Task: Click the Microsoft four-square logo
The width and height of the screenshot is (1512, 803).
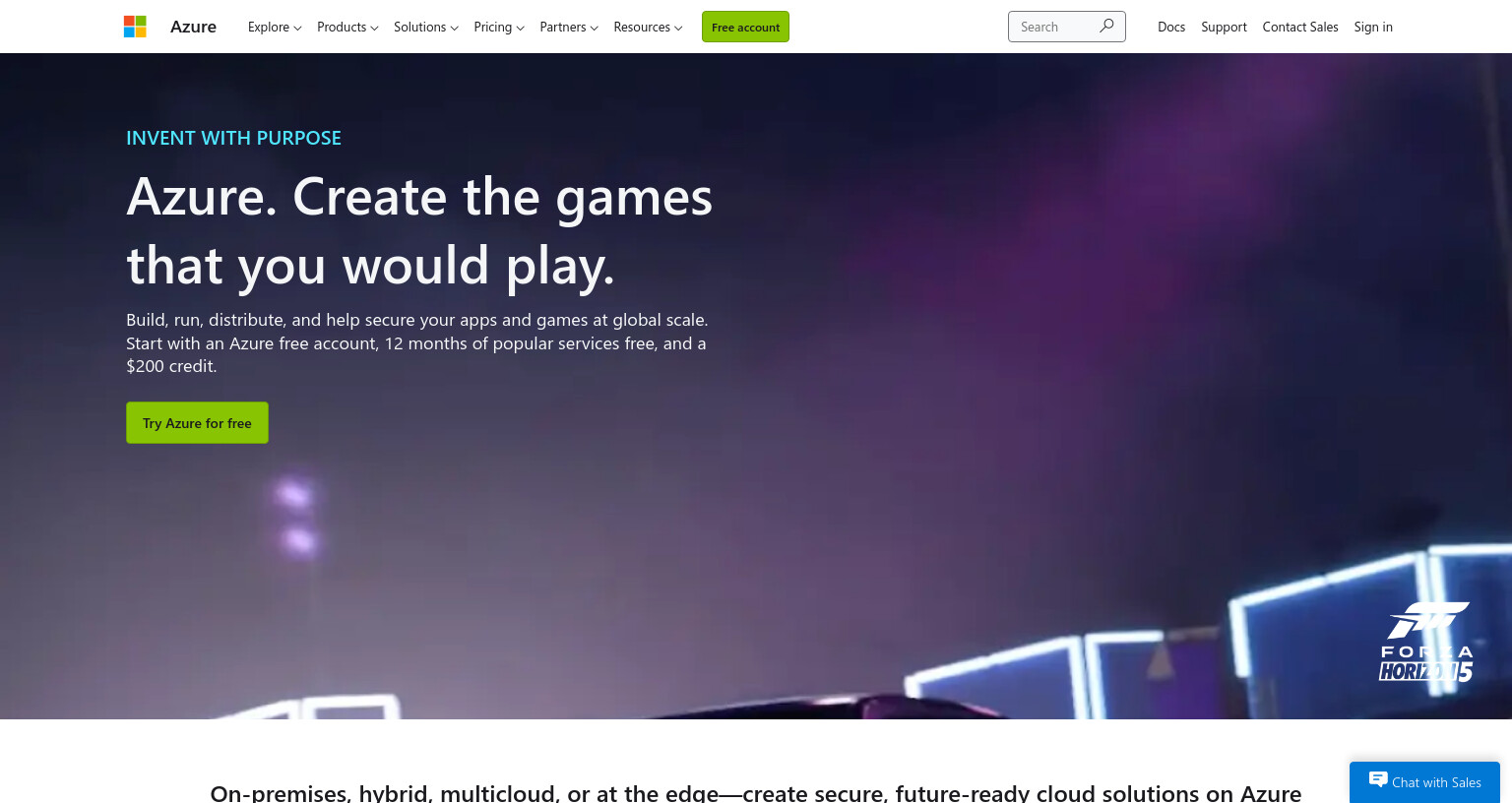Action: pos(135,27)
